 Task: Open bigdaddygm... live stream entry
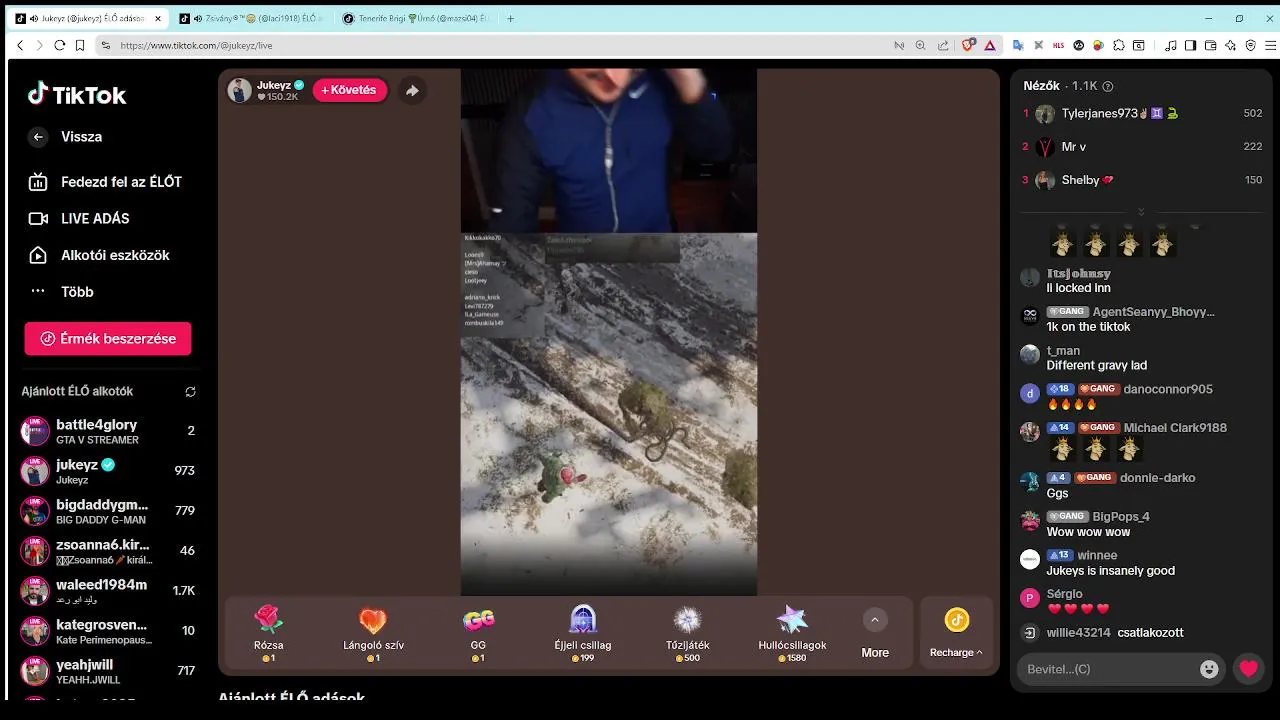click(x=108, y=511)
